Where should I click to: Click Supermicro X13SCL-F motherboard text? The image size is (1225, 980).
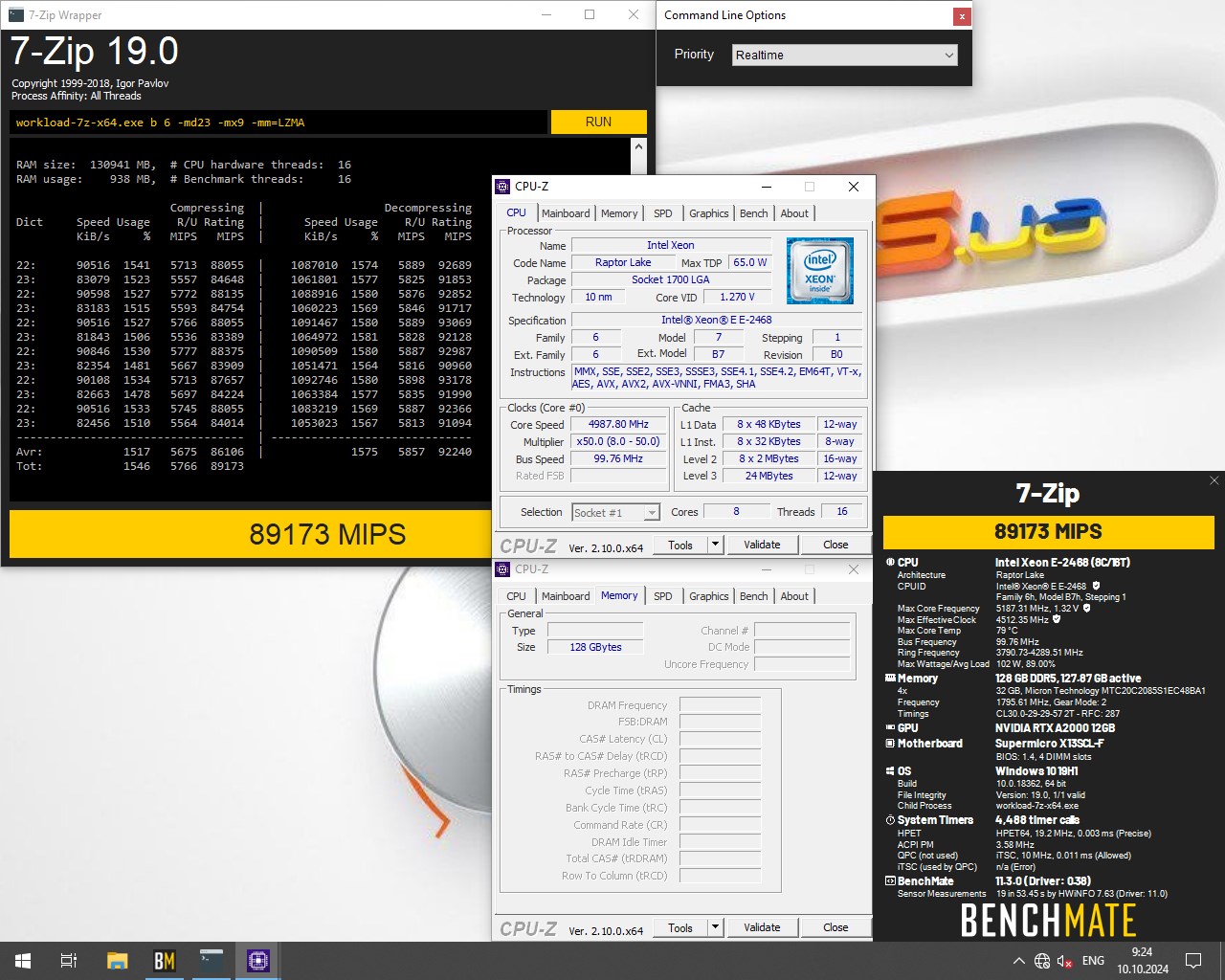pos(1050,744)
